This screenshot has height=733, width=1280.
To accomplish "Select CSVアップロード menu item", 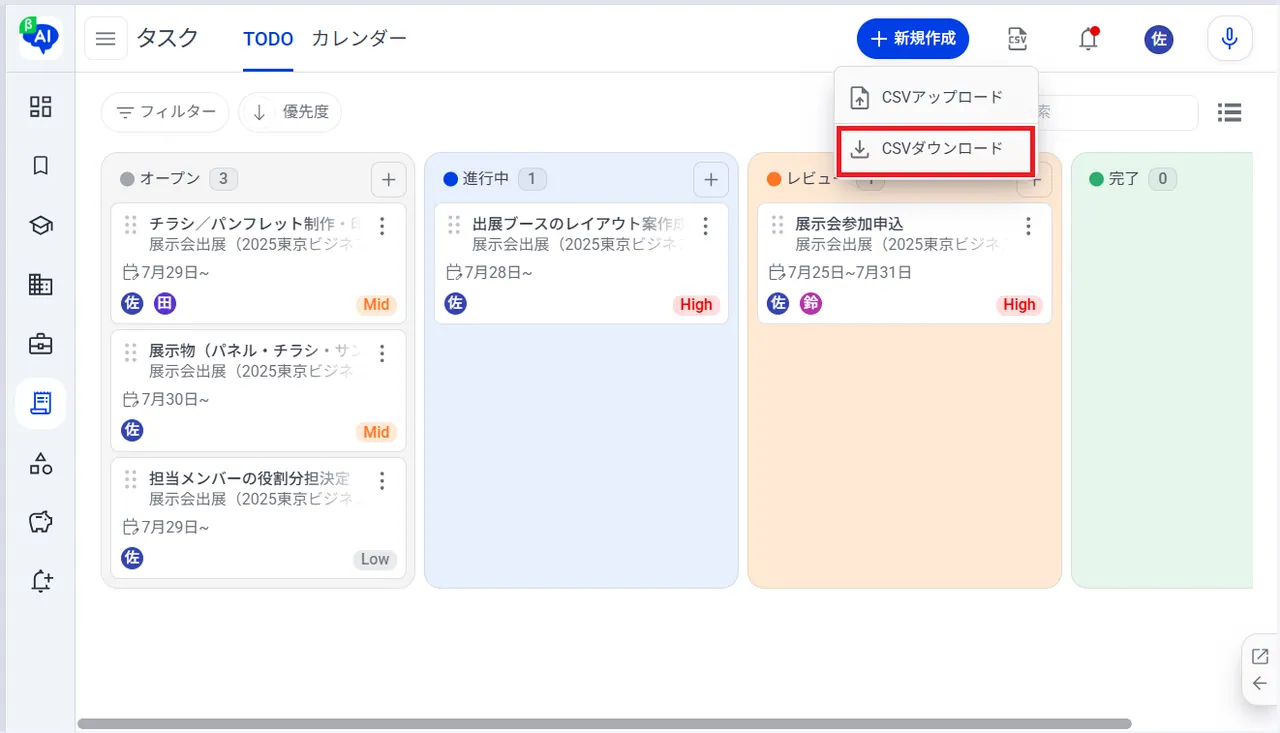I will (936, 97).
